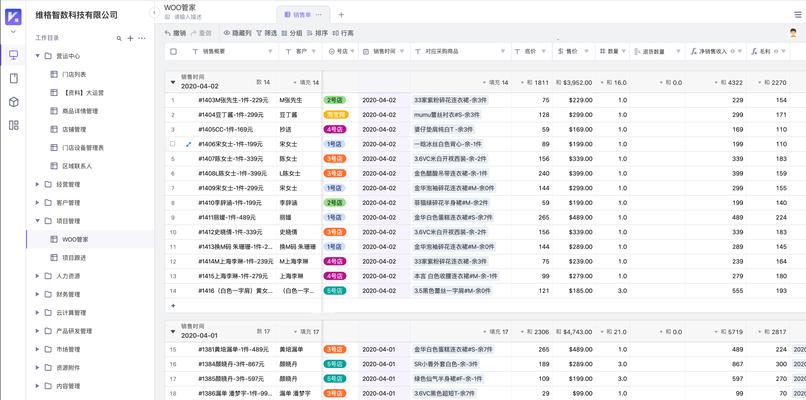Click the 5号店 tag on row 14
This screenshot has width=806, height=400.
335,291
